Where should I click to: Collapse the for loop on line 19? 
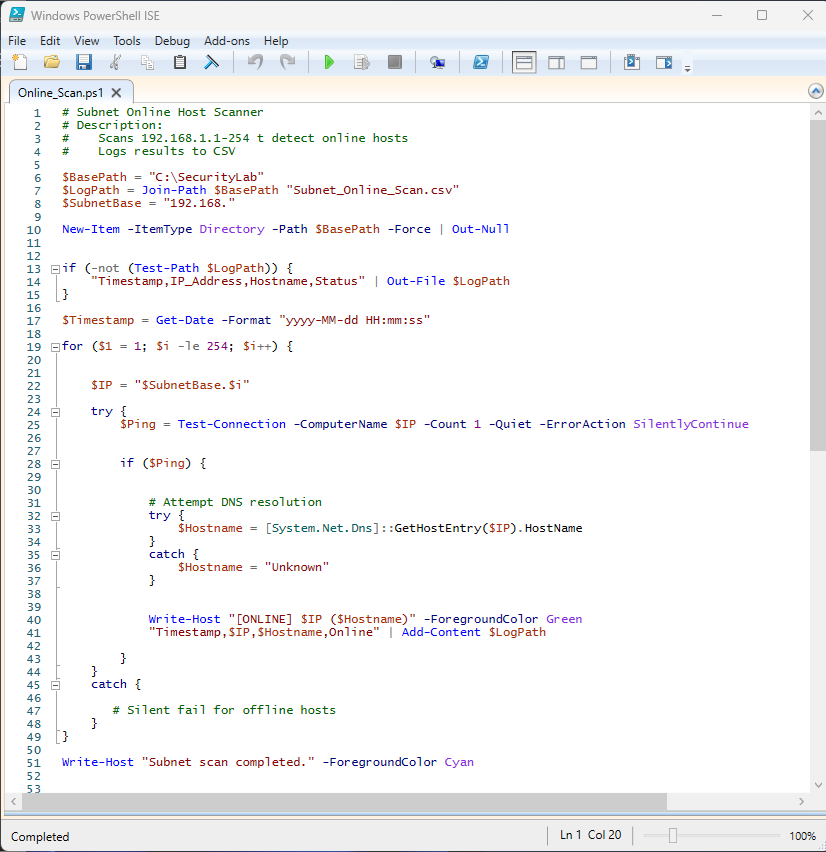pyautogui.click(x=54, y=346)
